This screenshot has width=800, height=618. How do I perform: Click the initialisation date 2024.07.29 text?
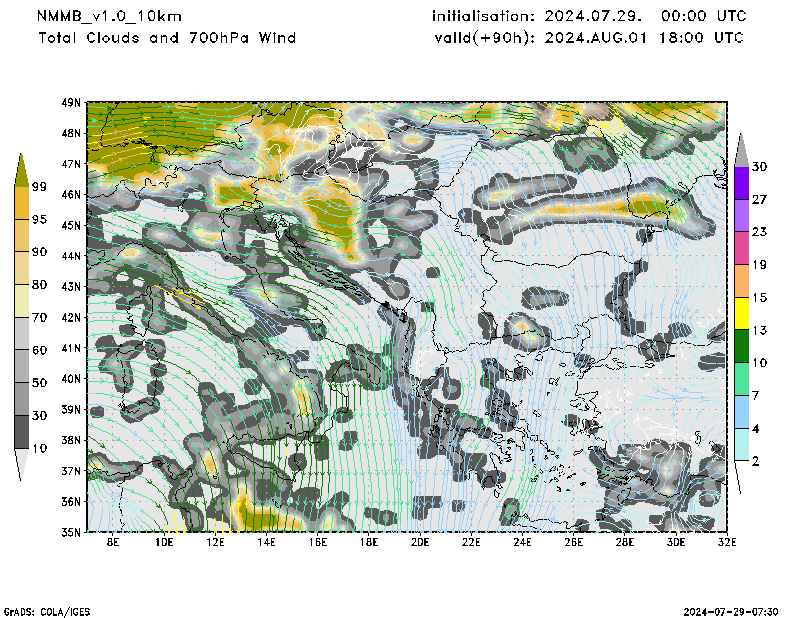coord(588,17)
